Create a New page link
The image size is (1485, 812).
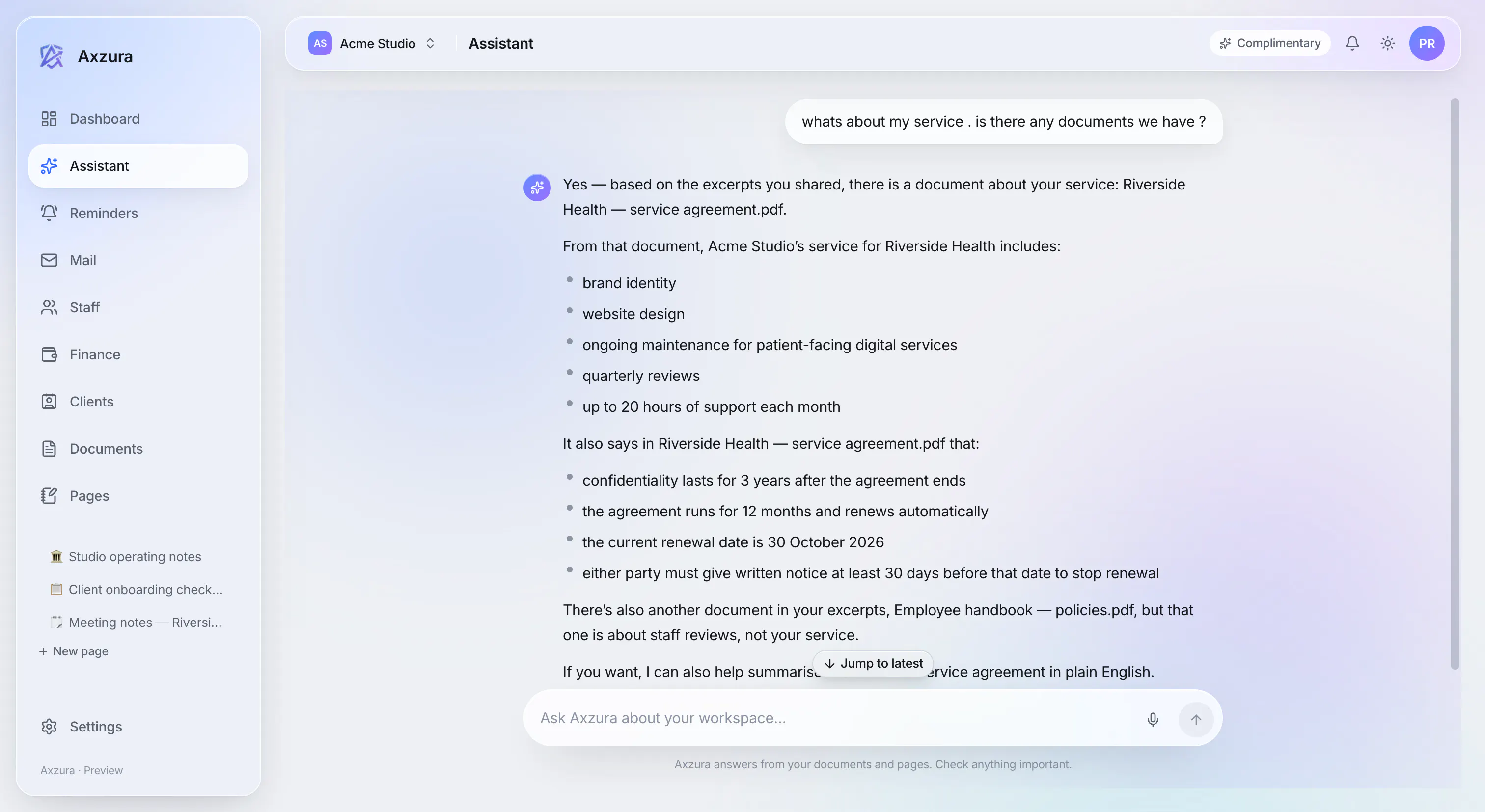(x=74, y=651)
